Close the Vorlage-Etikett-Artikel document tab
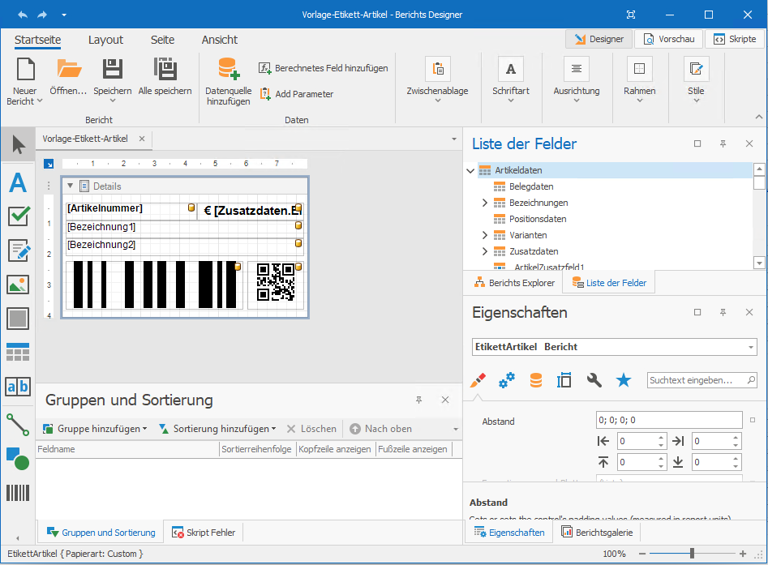 click(142, 139)
